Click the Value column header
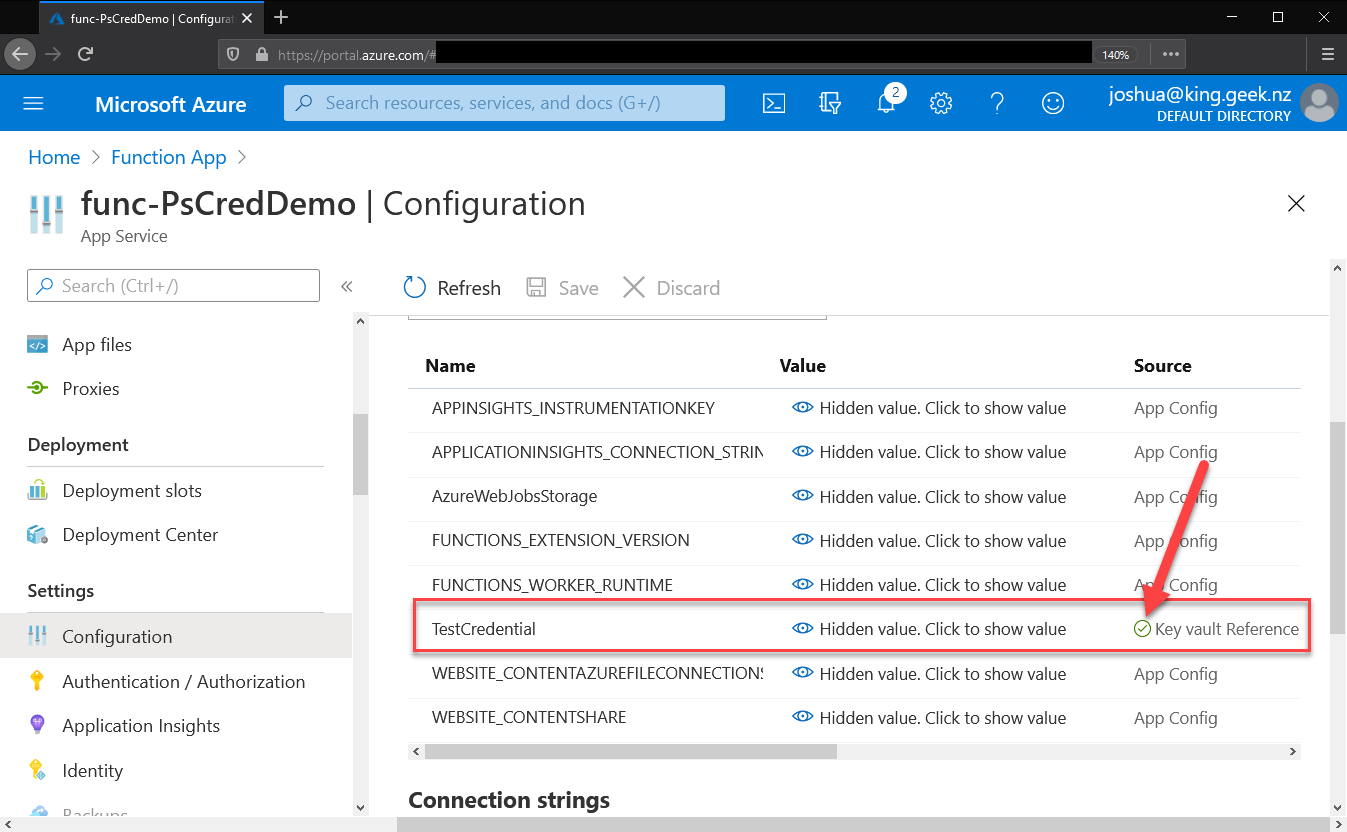Image resolution: width=1347 pixels, height=832 pixels. (803, 366)
